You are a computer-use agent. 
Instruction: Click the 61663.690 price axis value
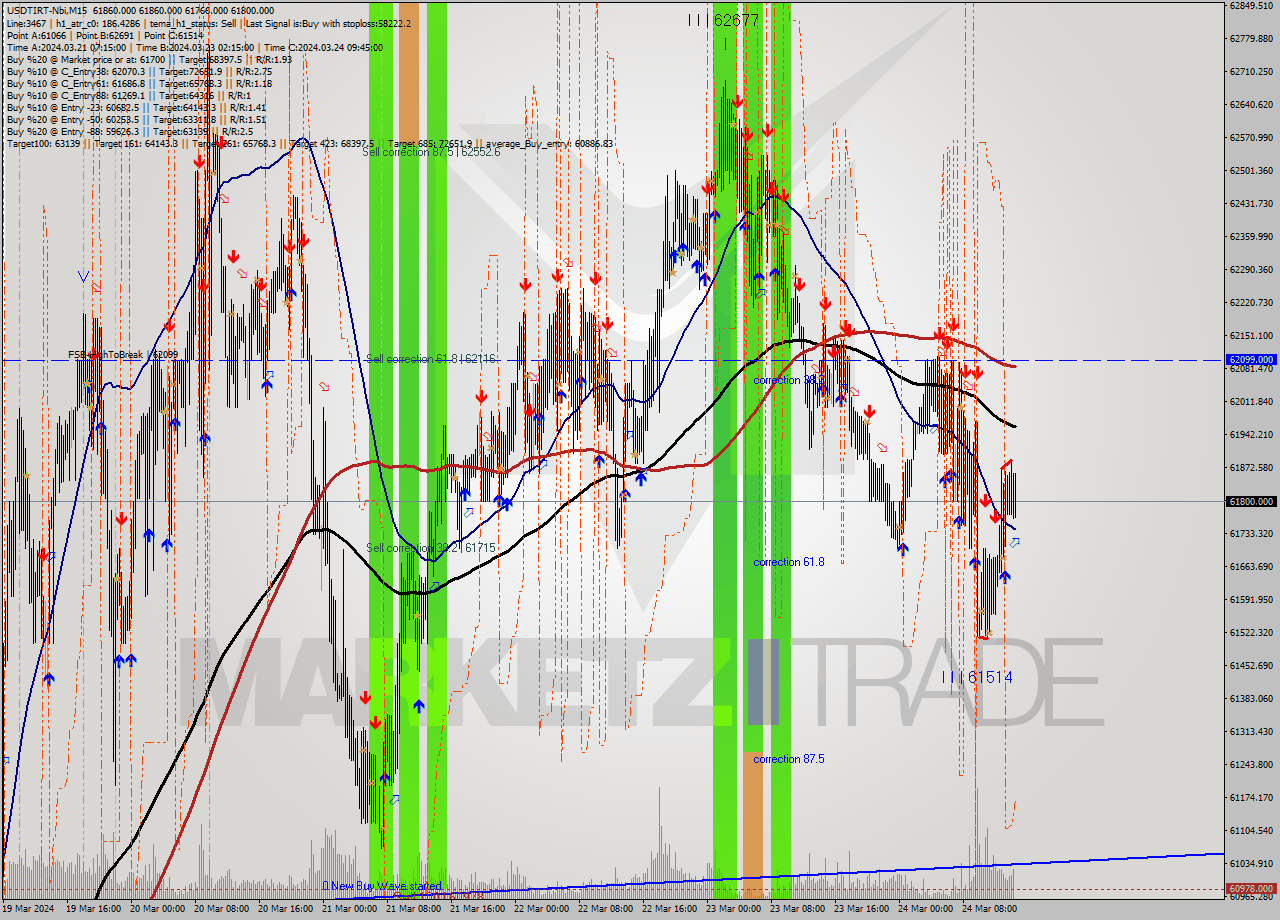(1250, 566)
